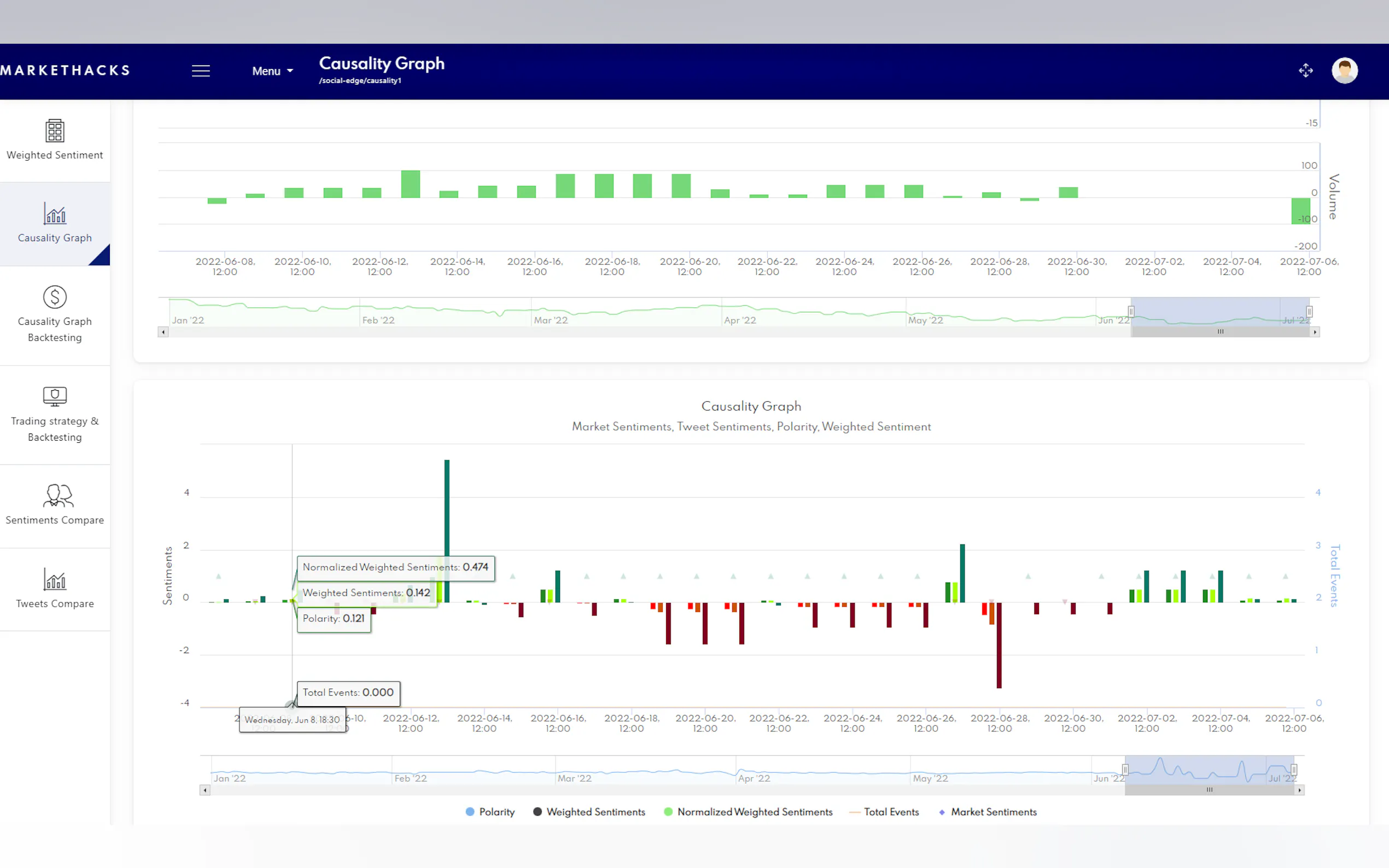Click the hamburger sidebar toggle icon

[x=200, y=71]
